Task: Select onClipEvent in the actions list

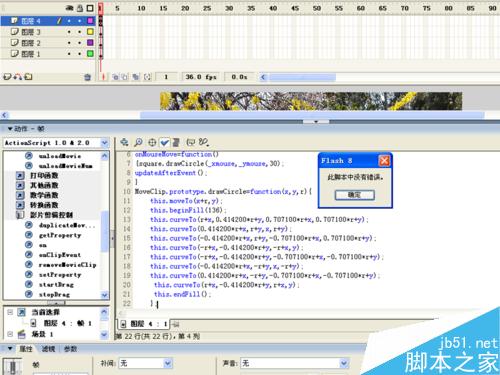Action: [60, 255]
